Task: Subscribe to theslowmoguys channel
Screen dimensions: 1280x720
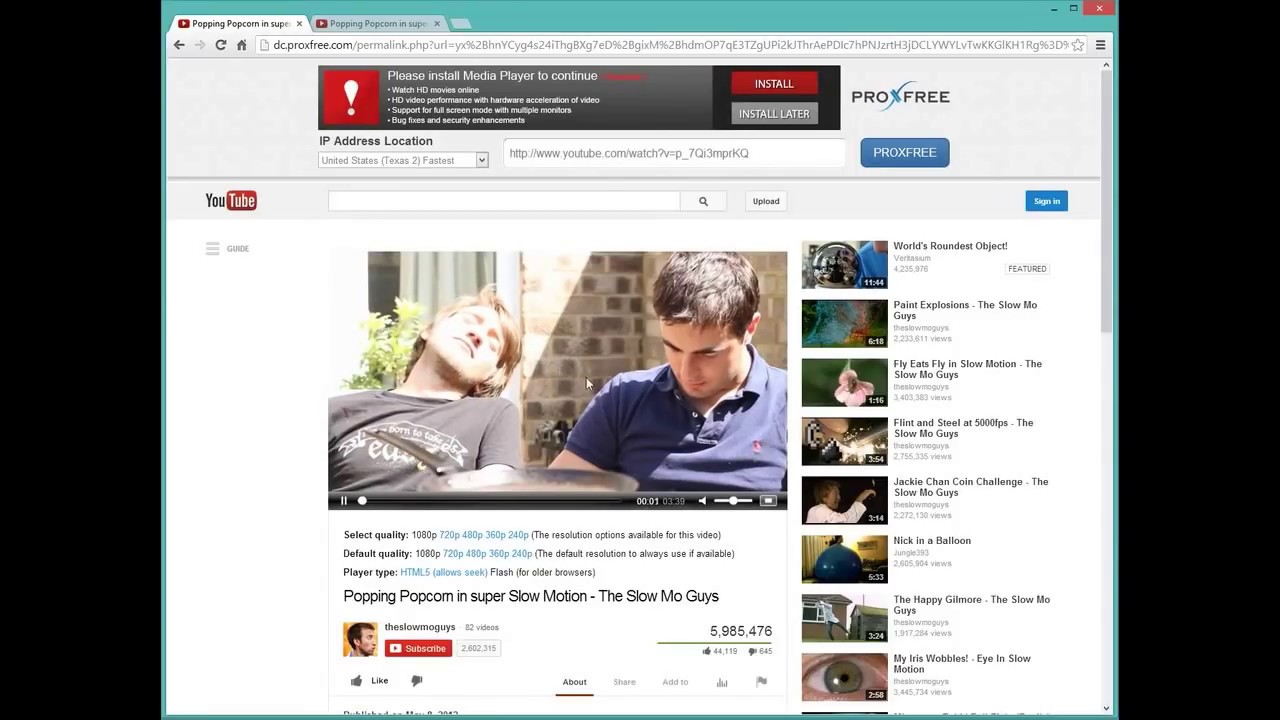Action: (418, 648)
